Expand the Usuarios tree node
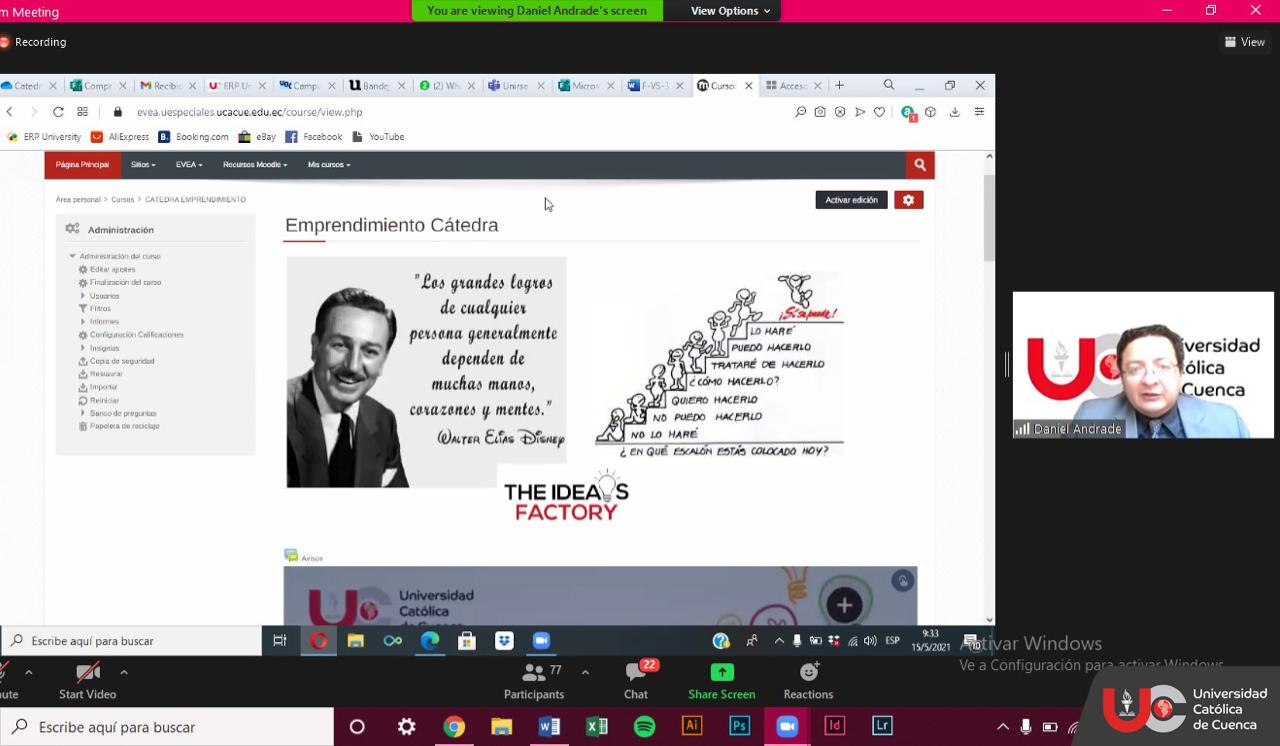 coord(83,296)
